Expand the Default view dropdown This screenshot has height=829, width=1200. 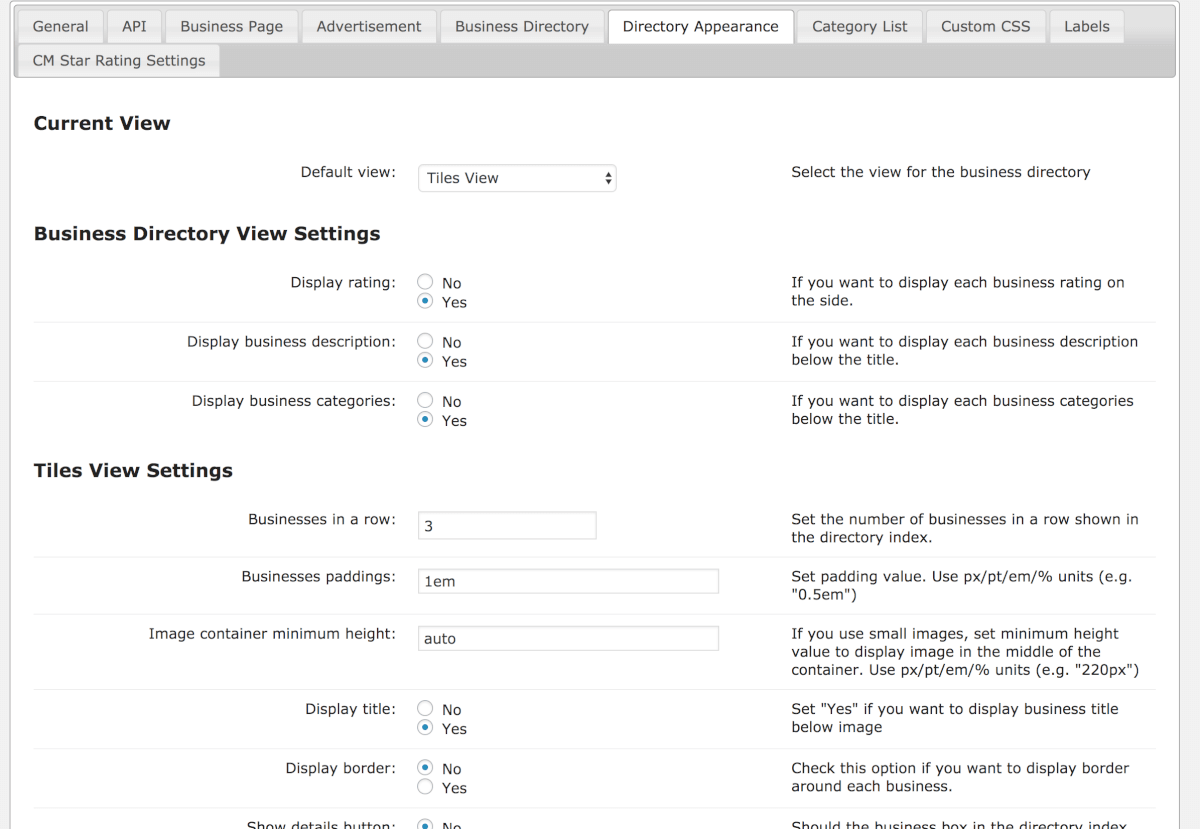pyautogui.click(x=516, y=178)
